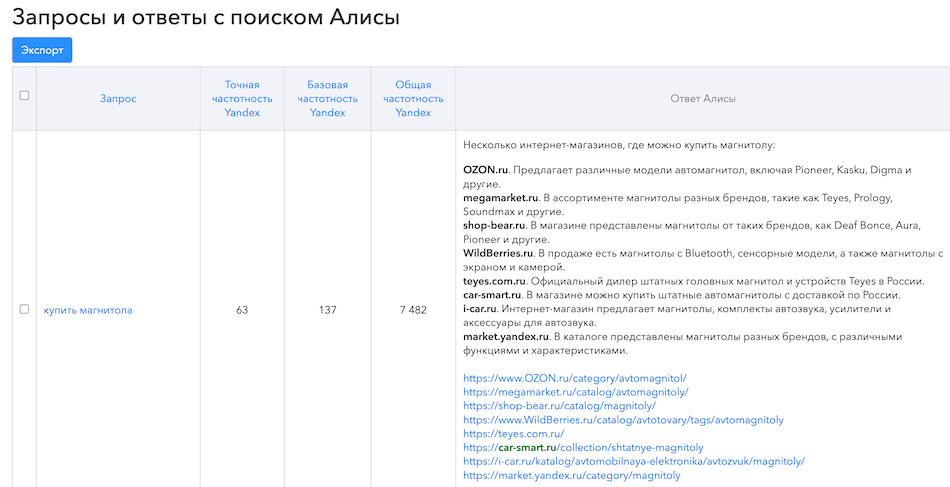Viewport: 950px width, 487px height.
Task: Click the blue Экспорт button
Action: click(42, 50)
